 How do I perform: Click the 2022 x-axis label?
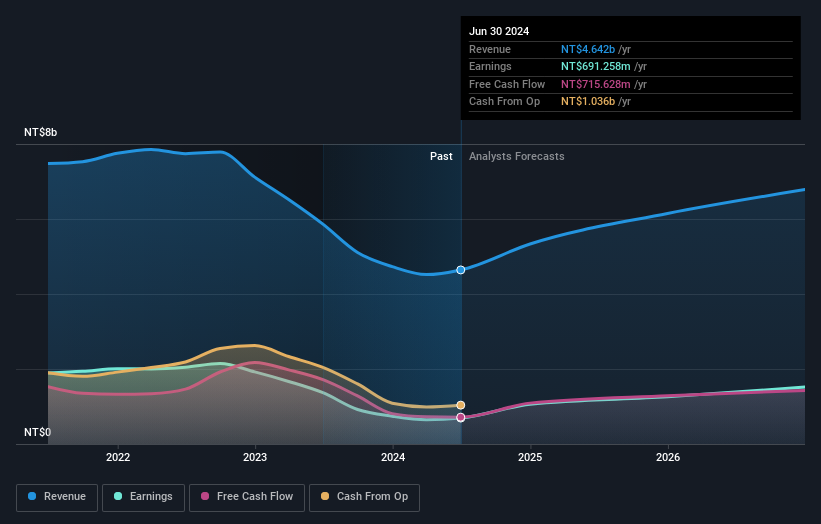click(118, 457)
